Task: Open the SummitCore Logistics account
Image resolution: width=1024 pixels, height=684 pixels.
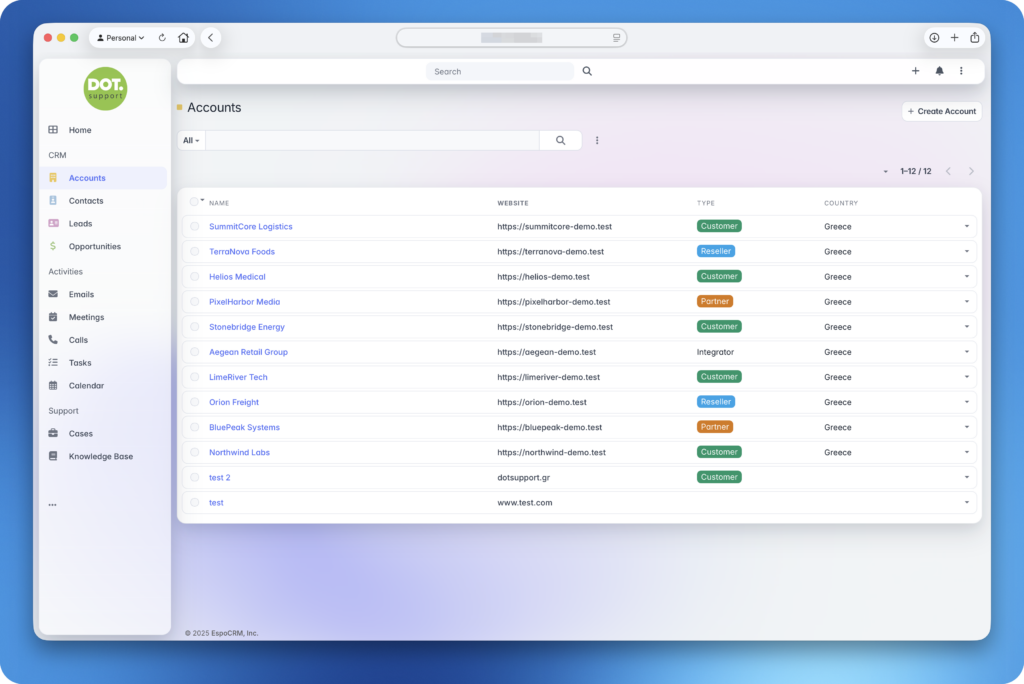Action: (x=251, y=227)
